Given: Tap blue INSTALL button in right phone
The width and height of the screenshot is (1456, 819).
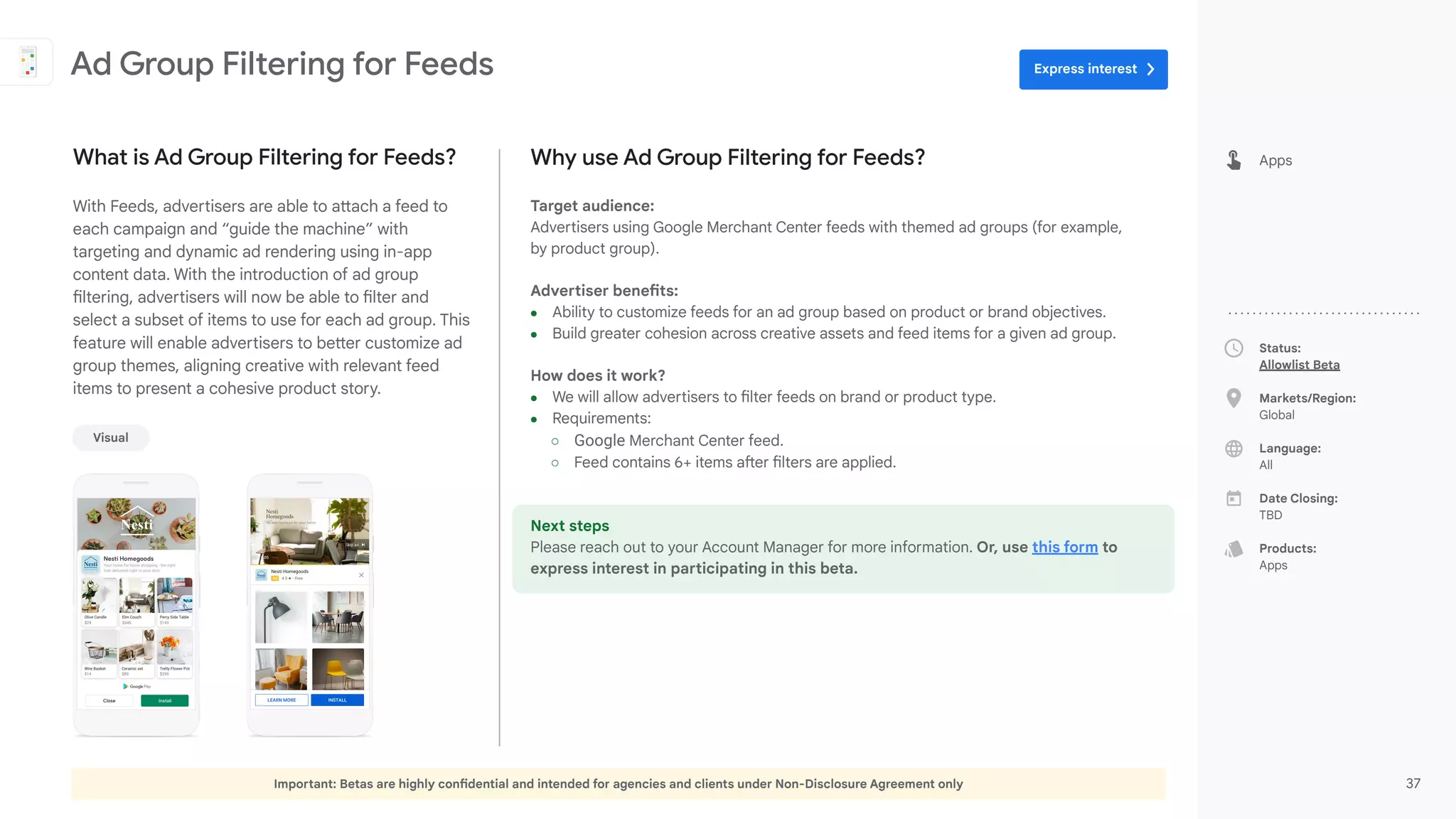Looking at the screenshot, I should pyautogui.click(x=338, y=700).
